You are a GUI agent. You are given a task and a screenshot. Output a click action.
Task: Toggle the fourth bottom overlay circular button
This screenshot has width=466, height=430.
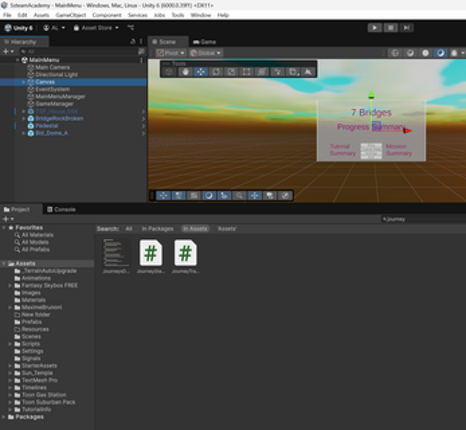pyautogui.click(x=209, y=196)
